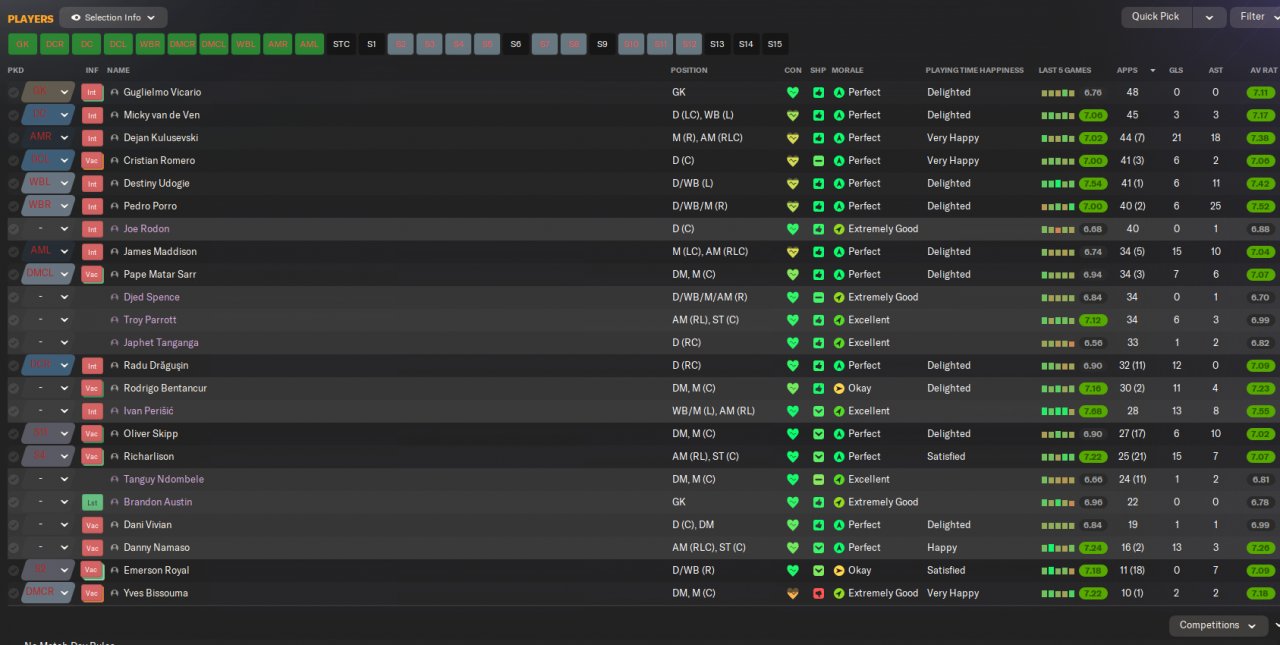The height and width of the screenshot is (645, 1280).
Task: Click the Vac status icon for Yves Bissouma
Action: point(92,593)
